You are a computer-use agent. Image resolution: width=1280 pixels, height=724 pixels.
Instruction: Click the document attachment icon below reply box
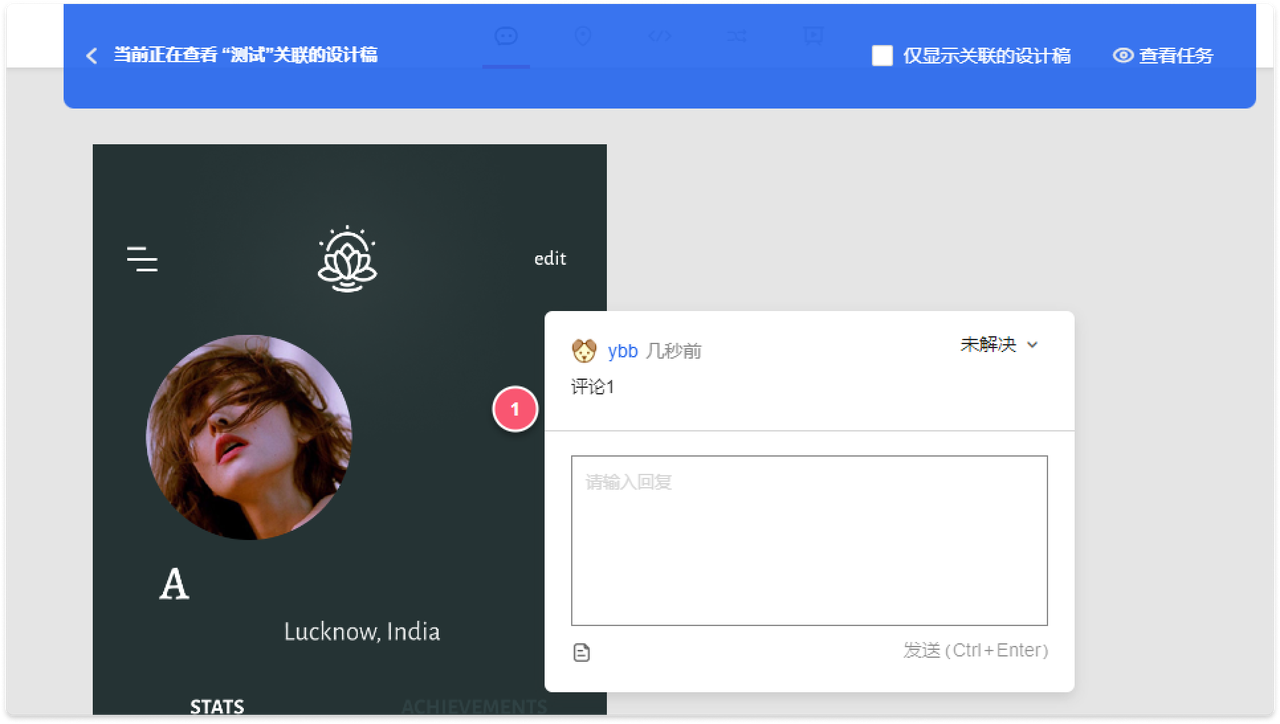(x=582, y=653)
